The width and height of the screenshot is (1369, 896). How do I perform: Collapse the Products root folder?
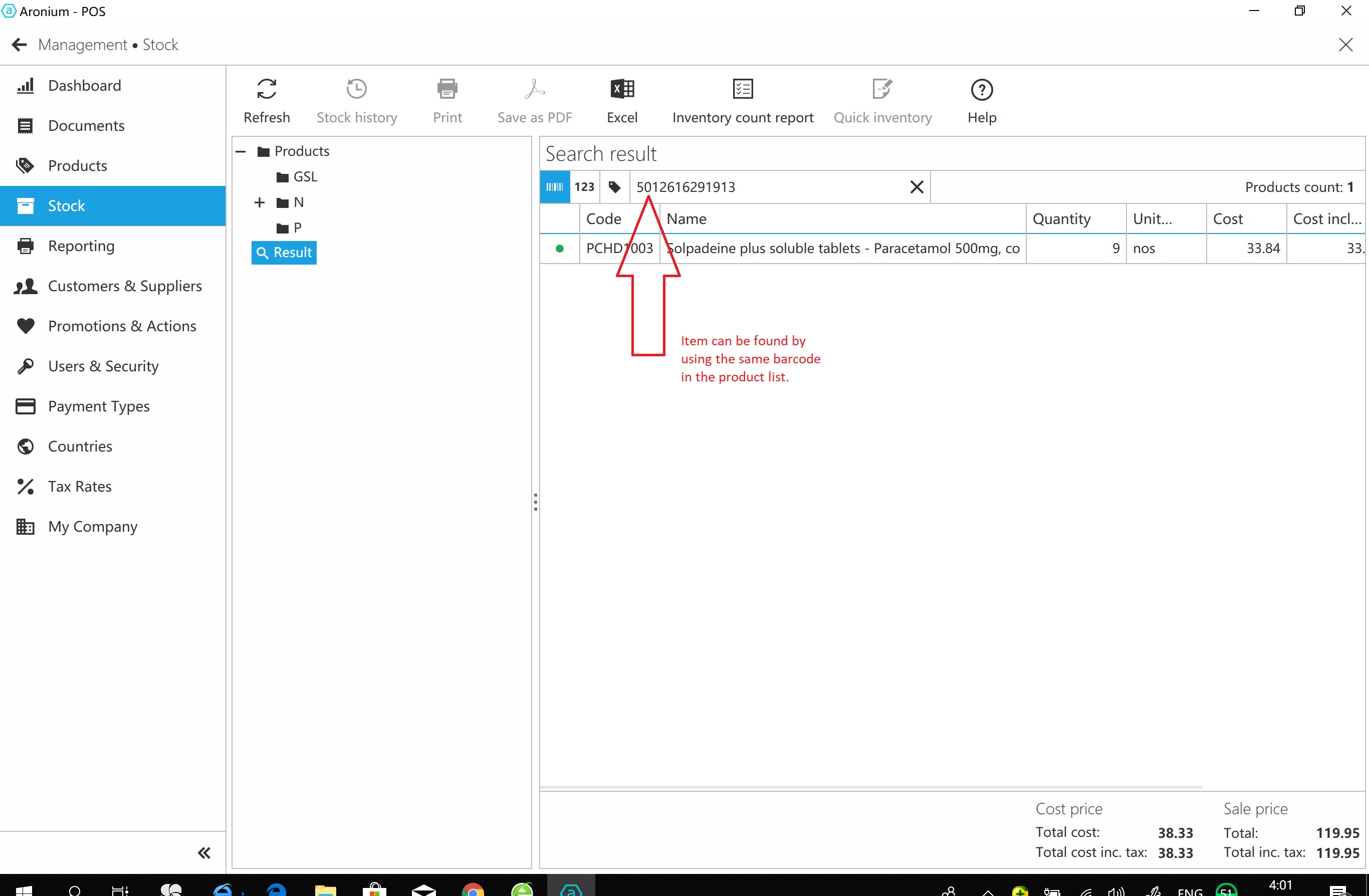(x=241, y=152)
